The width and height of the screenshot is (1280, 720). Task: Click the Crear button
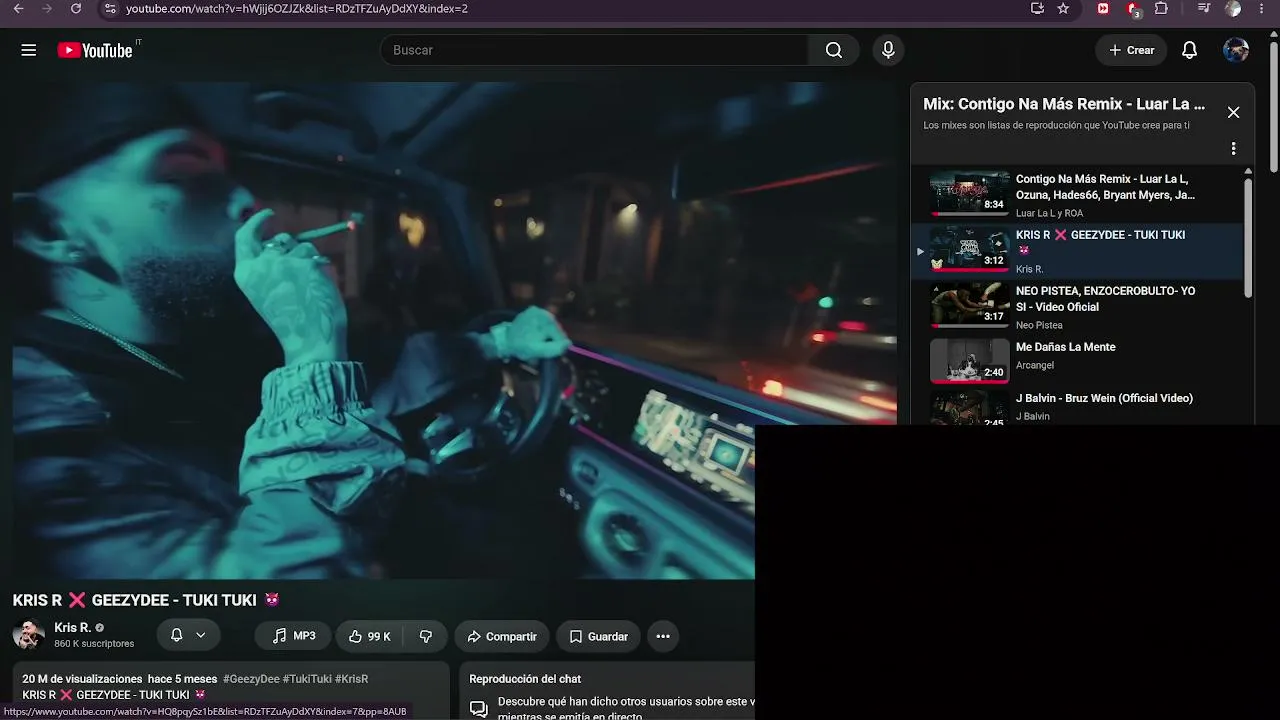(1131, 50)
